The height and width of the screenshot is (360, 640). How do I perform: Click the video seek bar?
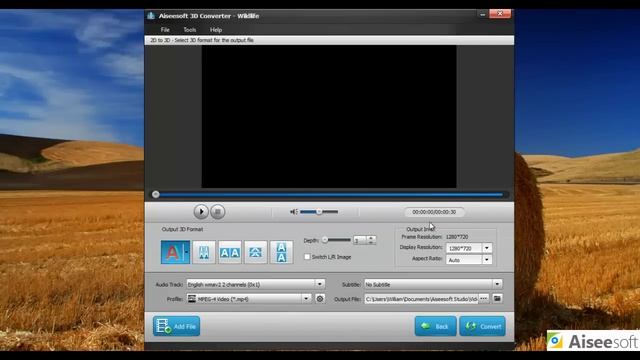coord(329,195)
